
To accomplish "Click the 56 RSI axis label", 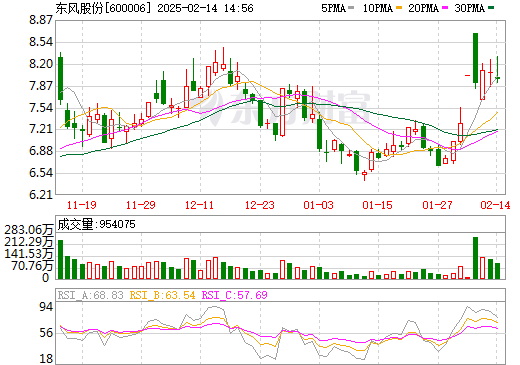I will [46, 333].
